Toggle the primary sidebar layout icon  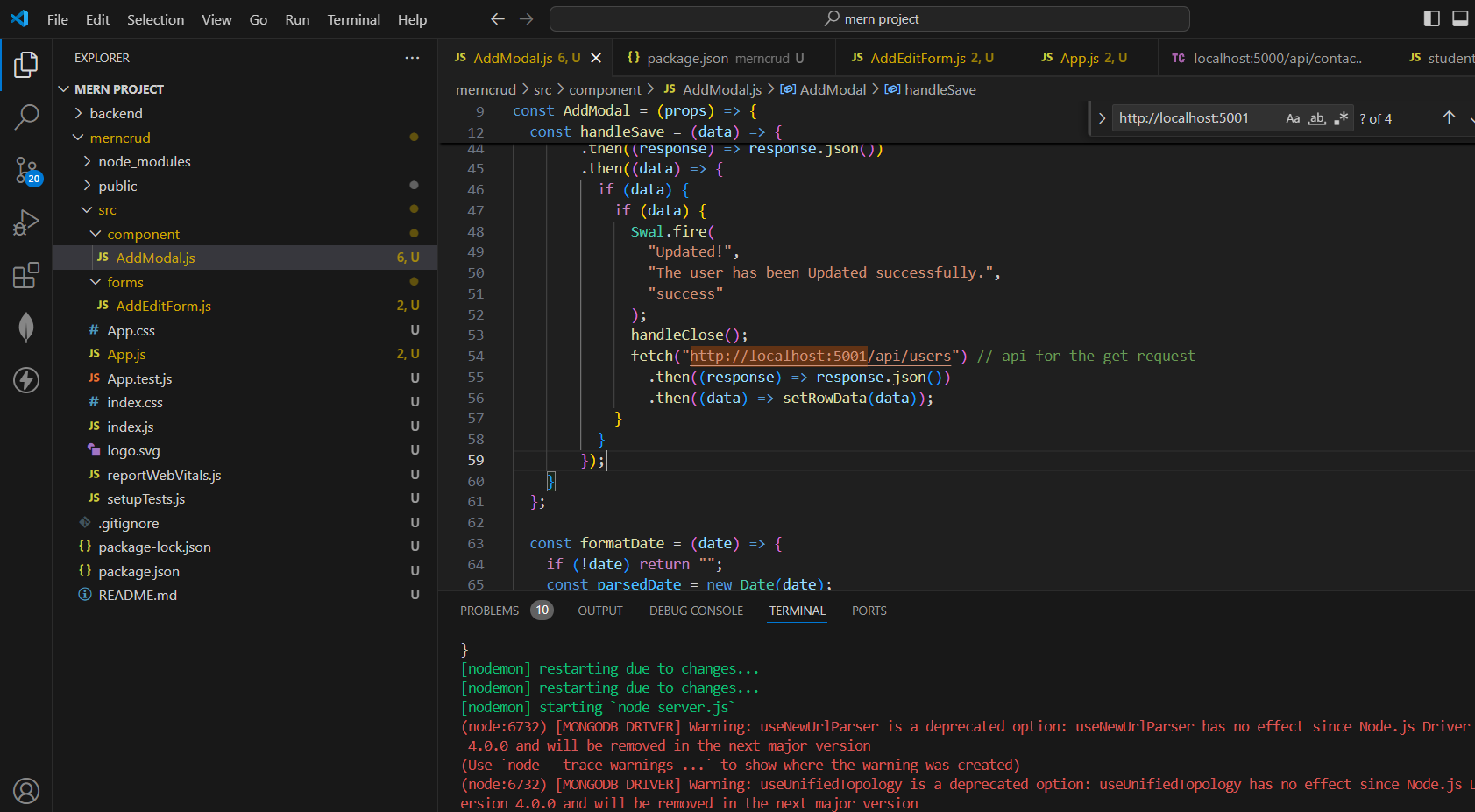point(1432,18)
